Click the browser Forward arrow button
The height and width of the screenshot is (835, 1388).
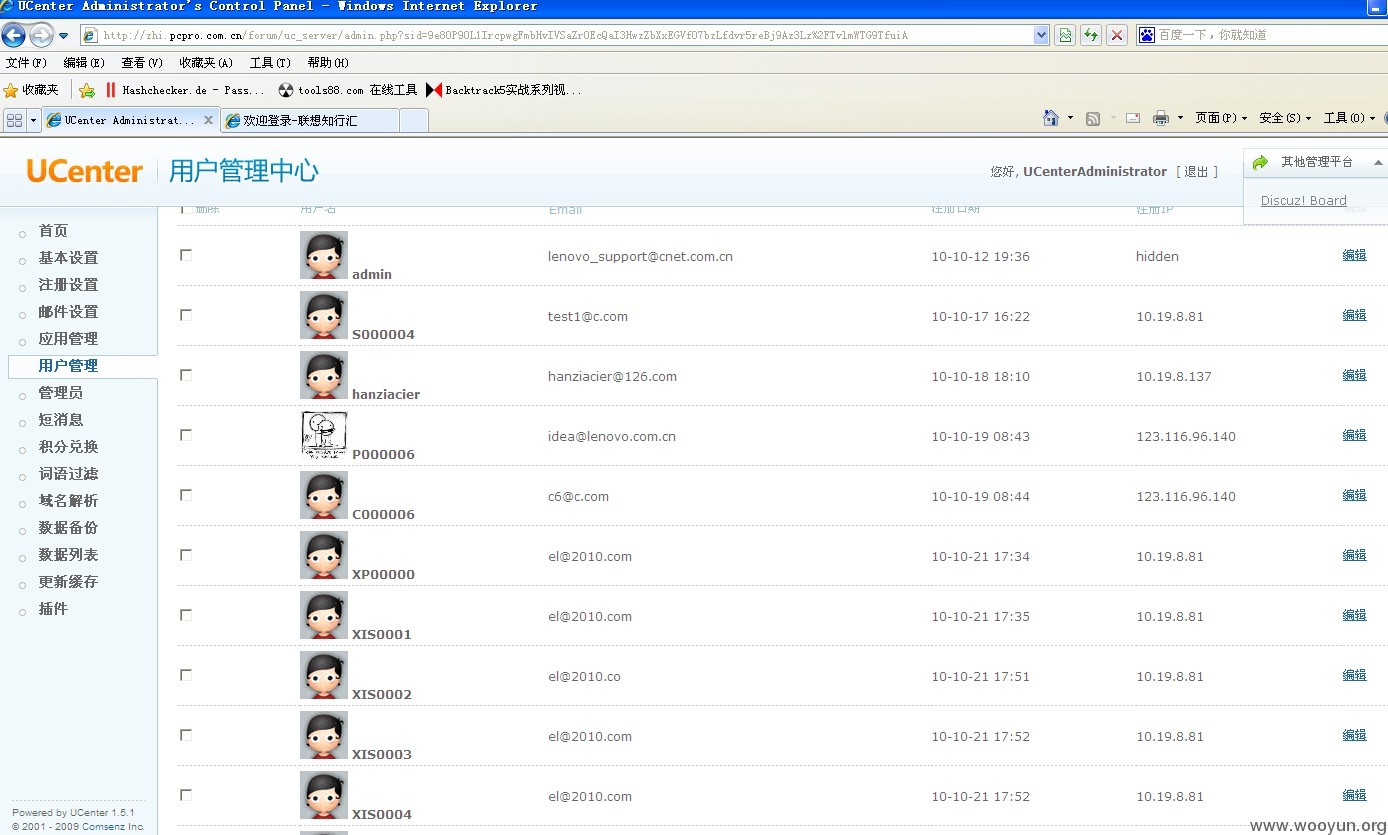click(41, 36)
